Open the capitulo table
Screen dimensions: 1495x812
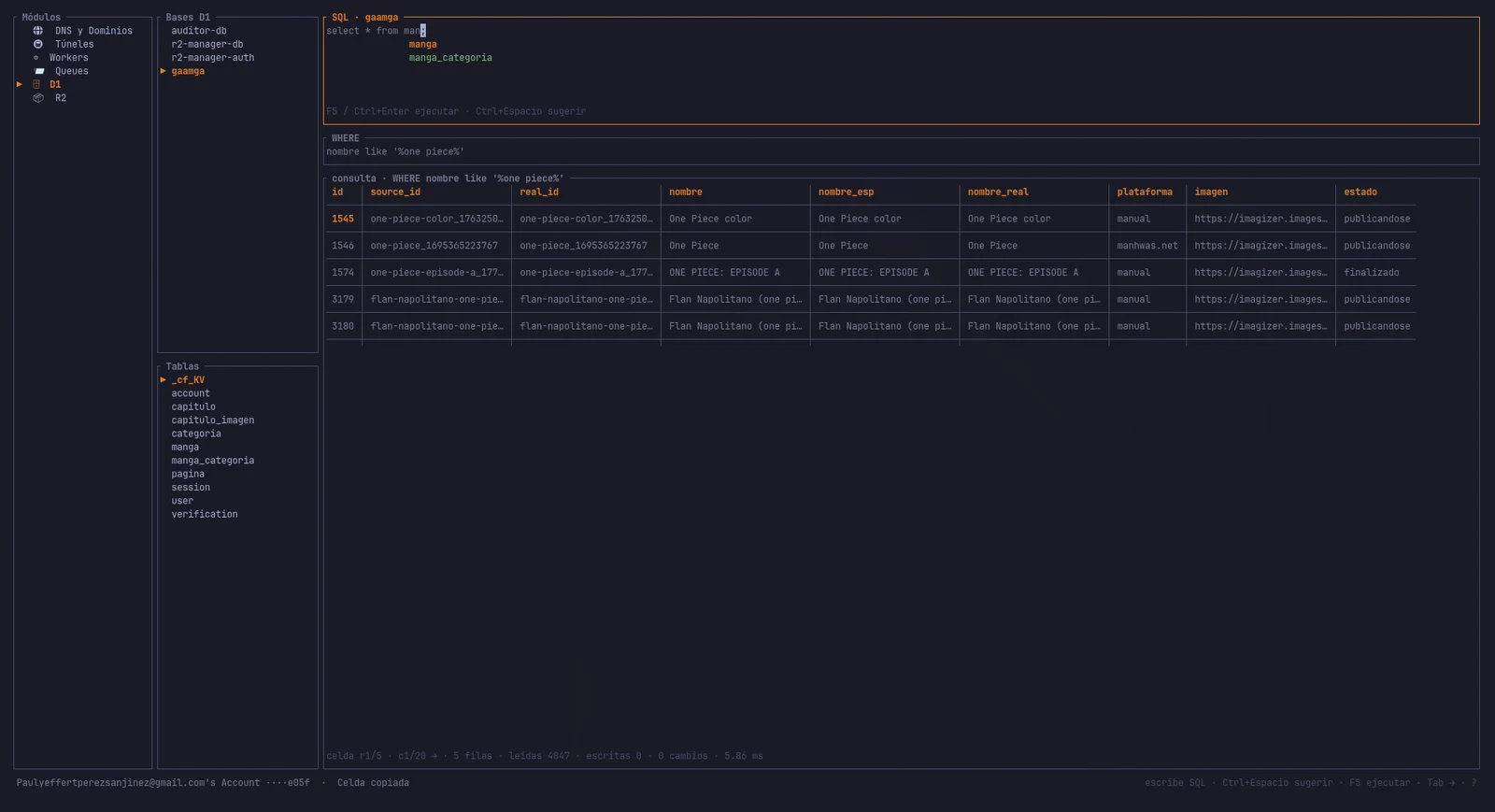[192, 406]
